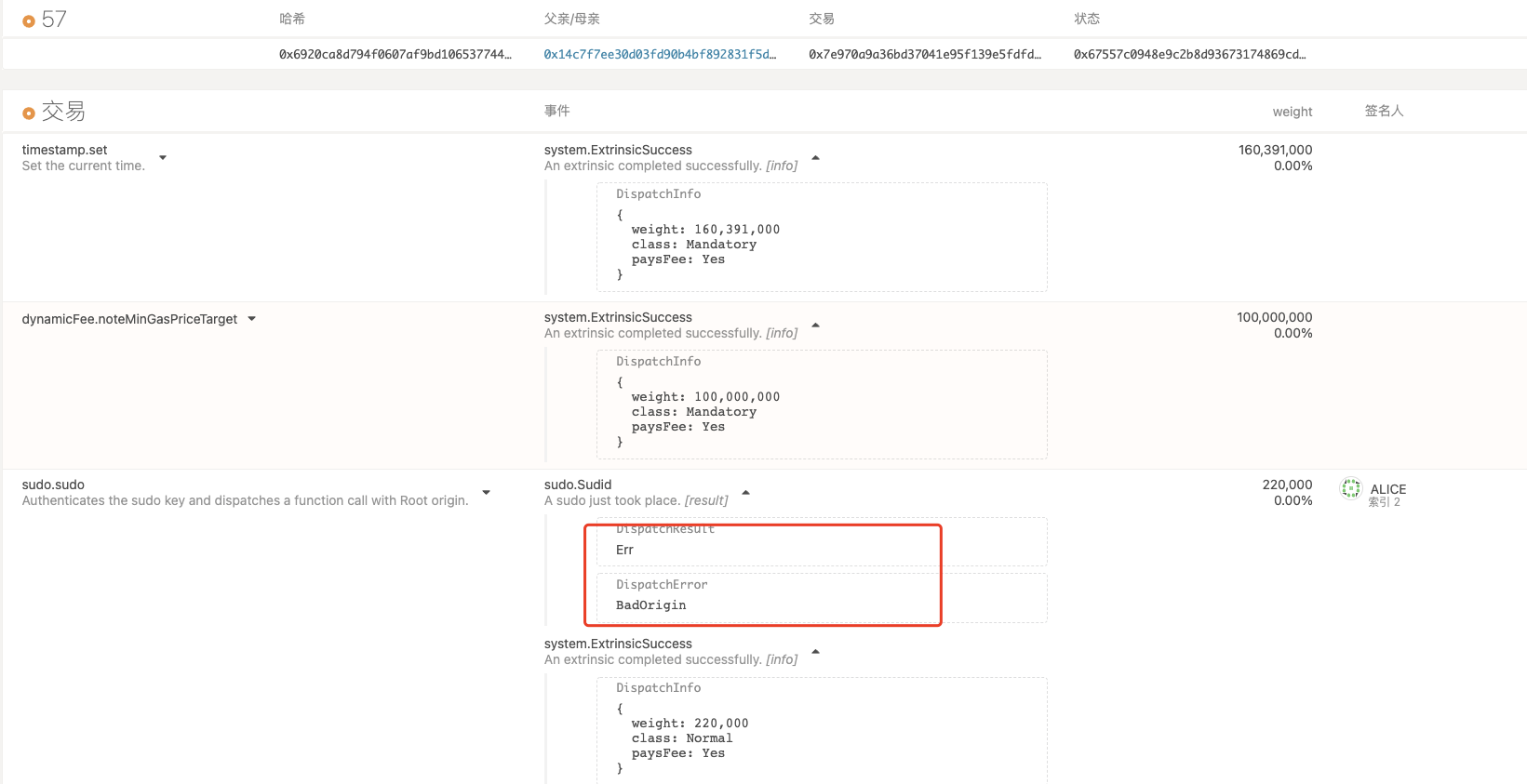Click the Err dispatch result value
1527x784 pixels.
624,551
